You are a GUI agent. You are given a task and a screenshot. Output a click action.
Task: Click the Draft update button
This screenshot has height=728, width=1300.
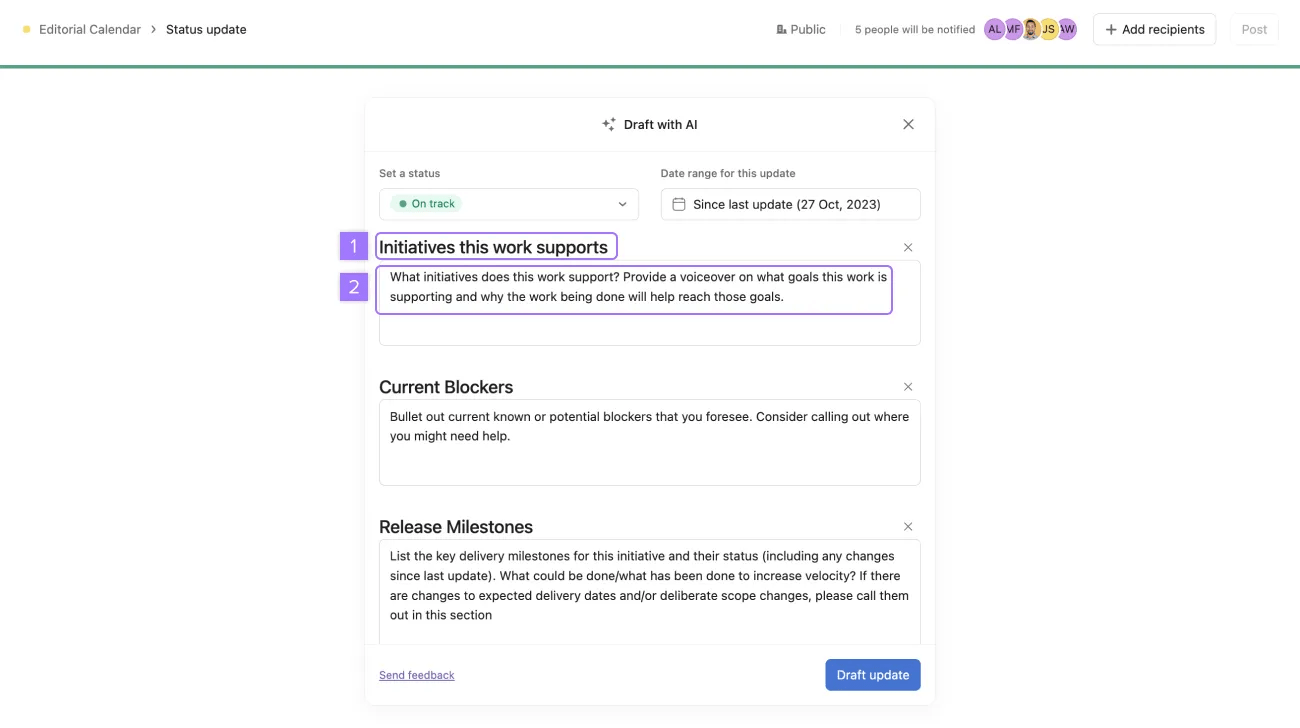[872, 675]
